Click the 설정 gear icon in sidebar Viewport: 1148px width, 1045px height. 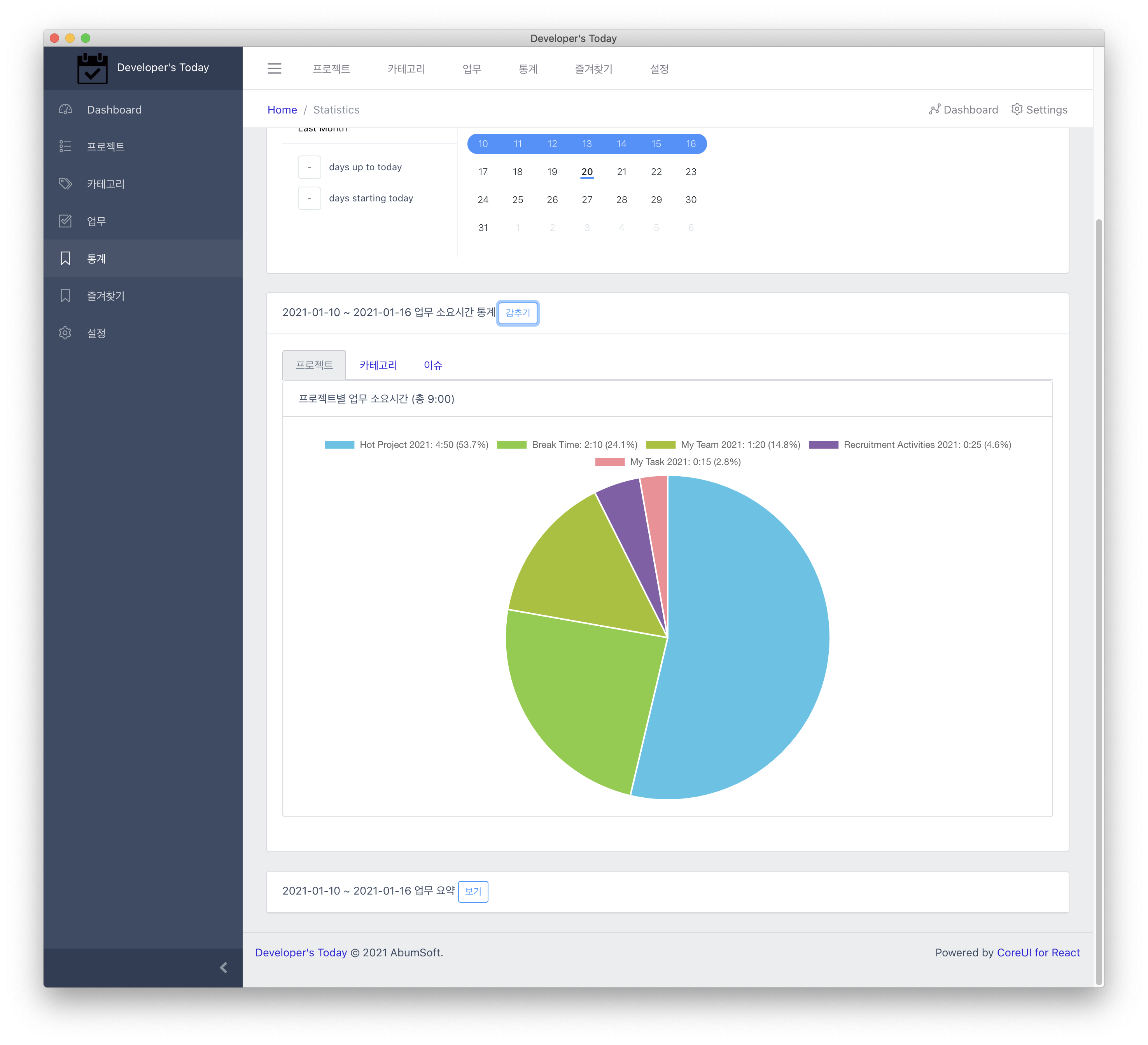point(65,333)
